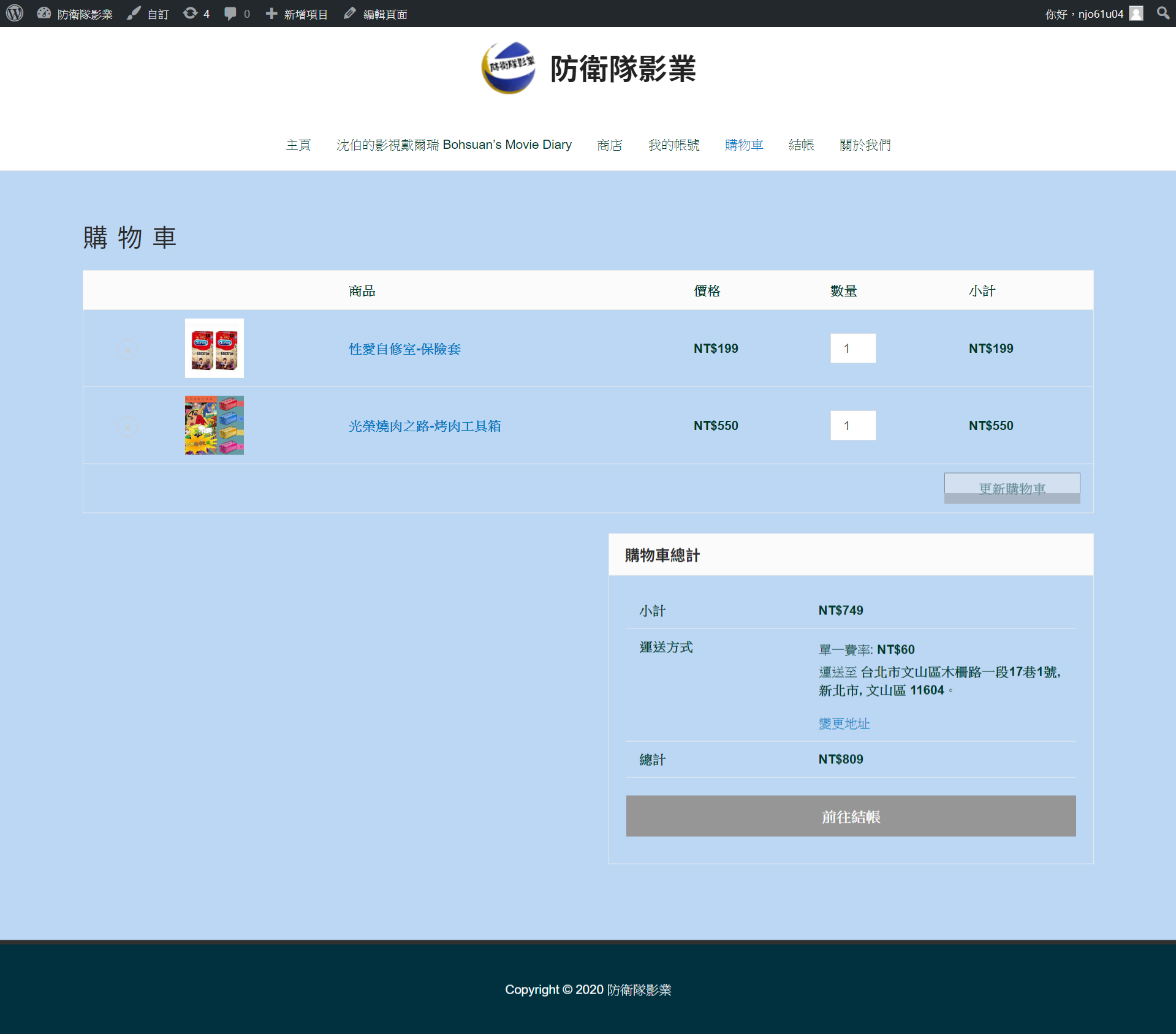Open the 自訂 customizer brush icon
This screenshot has width=1176, height=1034.
coord(134,13)
